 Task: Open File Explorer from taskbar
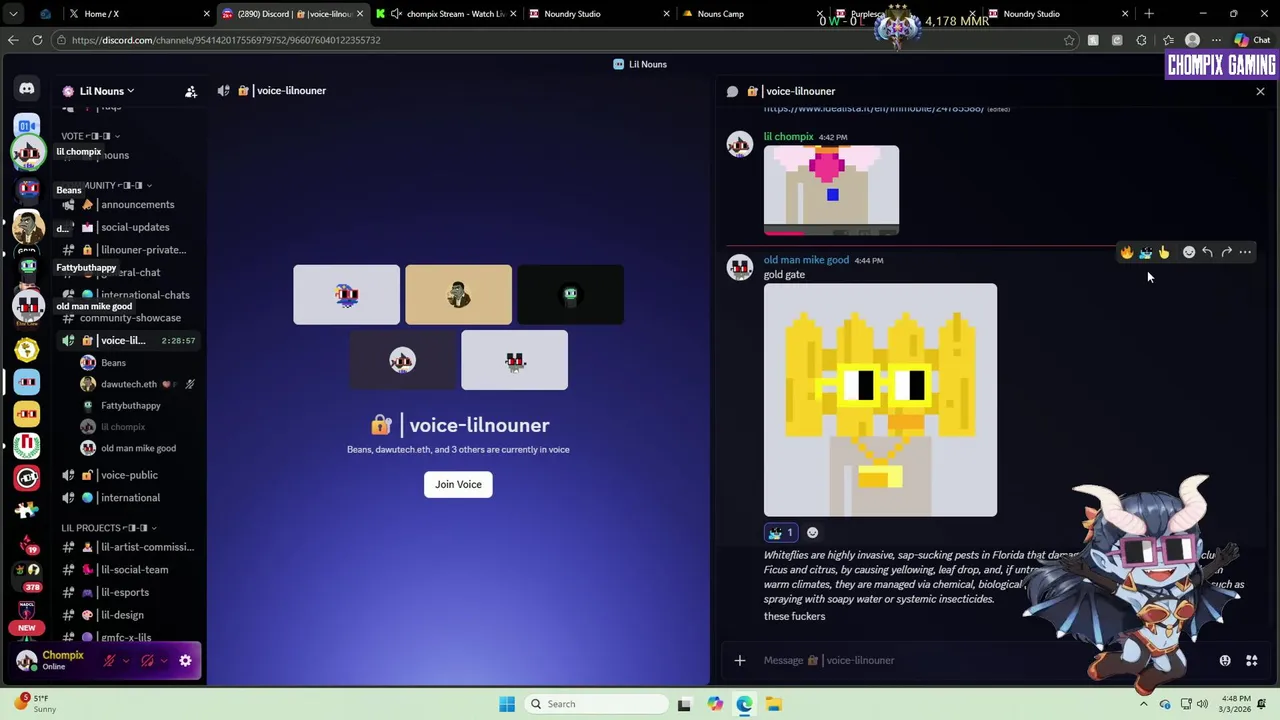(x=774, y=704)
